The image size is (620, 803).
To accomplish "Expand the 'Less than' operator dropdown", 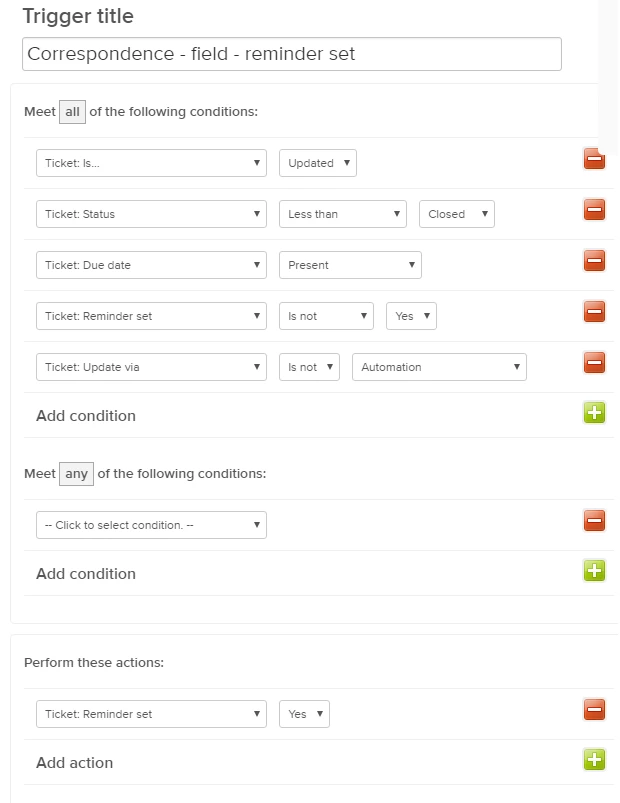I will coord(342,214).
